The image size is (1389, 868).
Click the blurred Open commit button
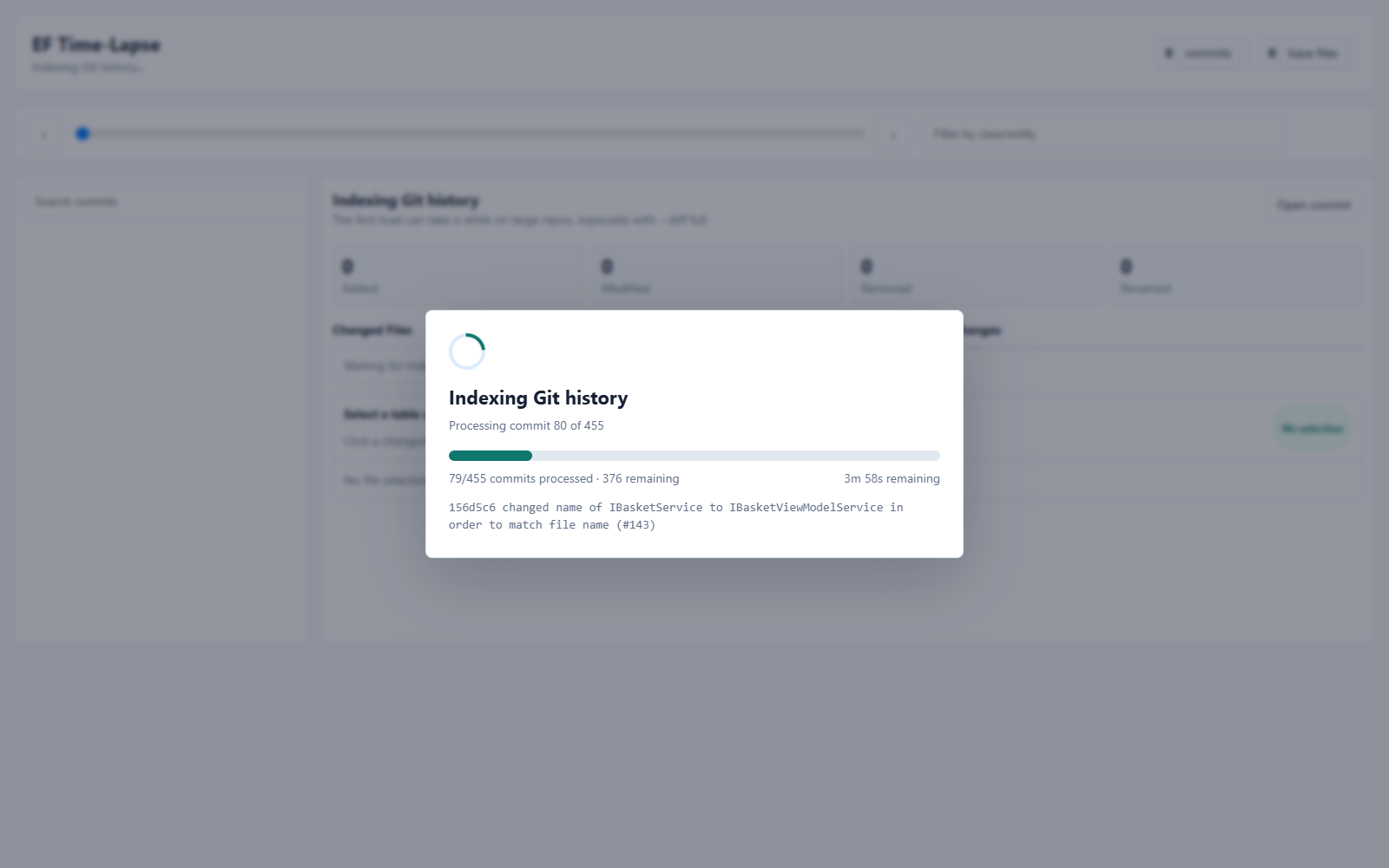1313,205
